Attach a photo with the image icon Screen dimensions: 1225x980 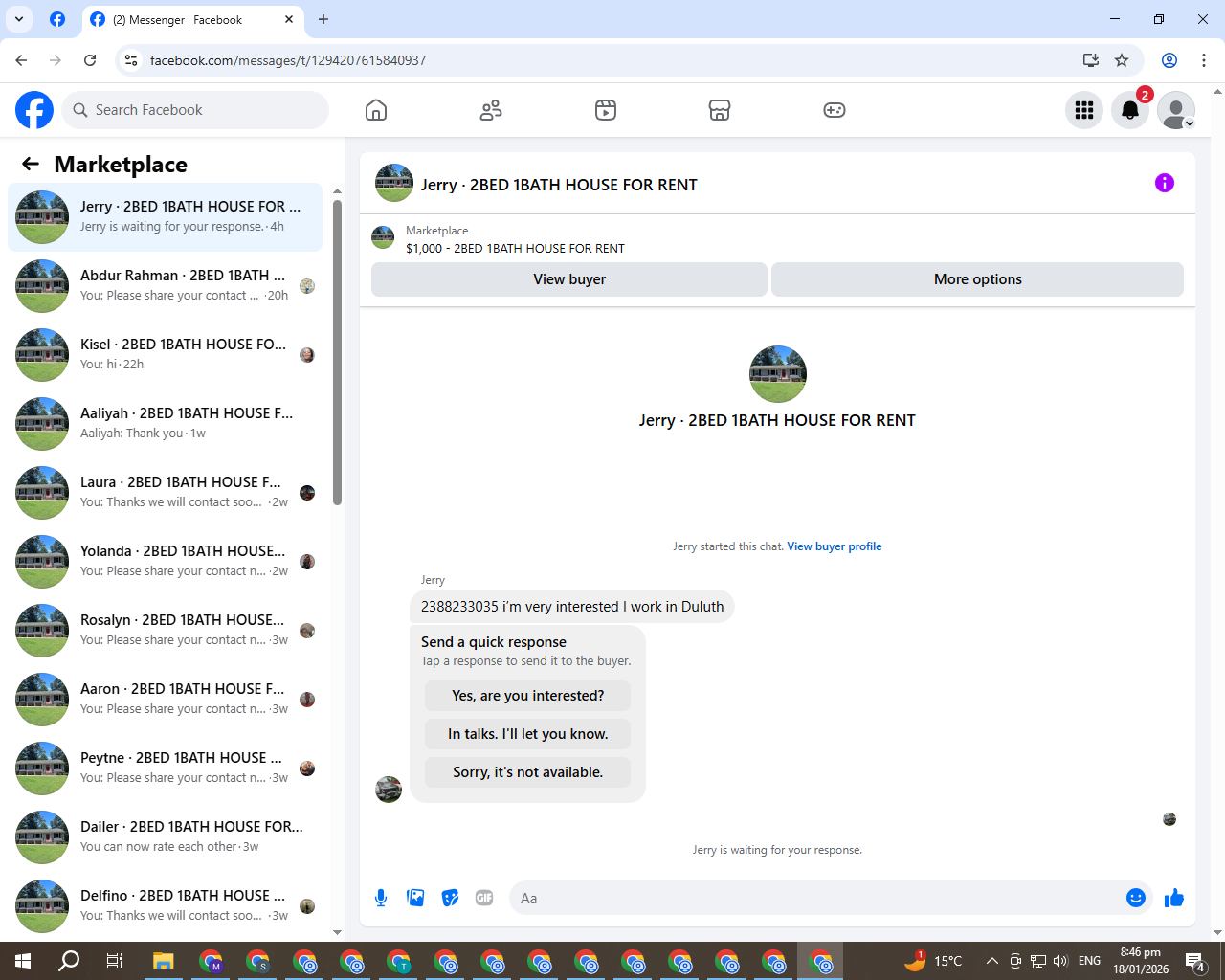point(415,898)
